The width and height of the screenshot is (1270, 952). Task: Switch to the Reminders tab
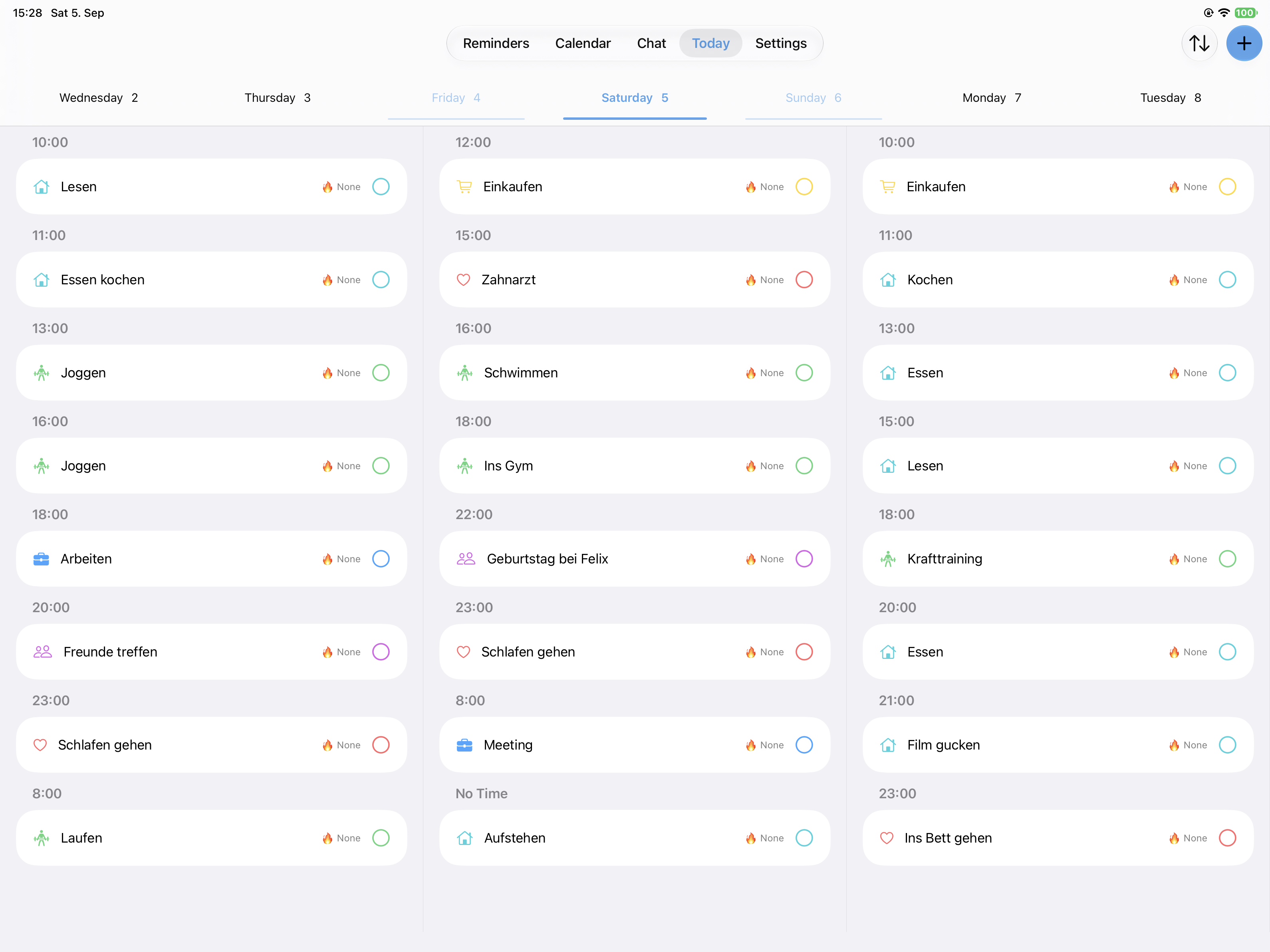click(x=496, y=43)
